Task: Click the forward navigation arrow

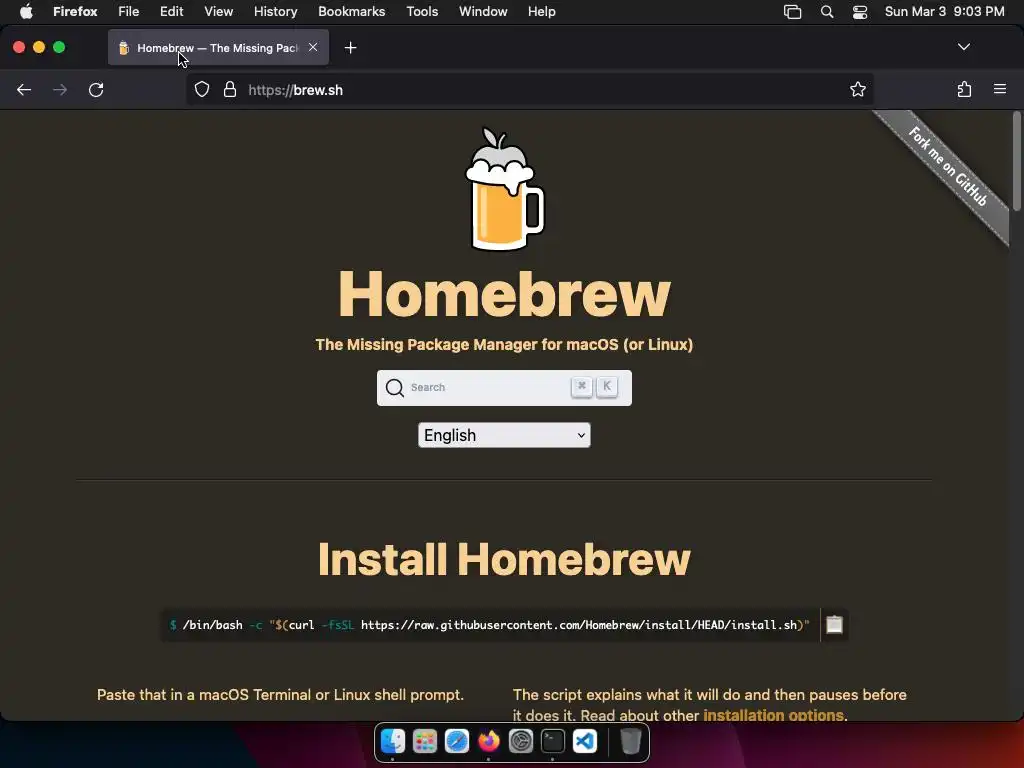Action: pos(59,89)
